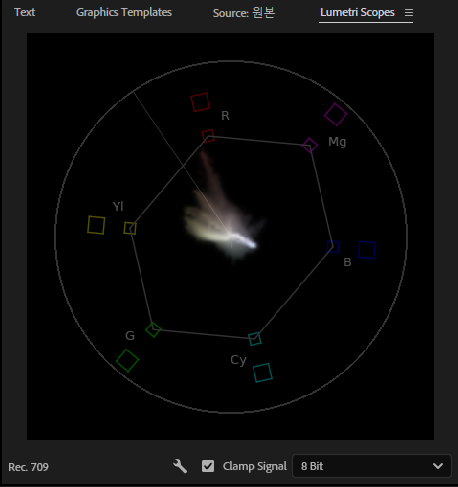Screen dimensions: 458x487
Task: Click the Rec. 709 colorspace label
Action: tap(29, 467)
